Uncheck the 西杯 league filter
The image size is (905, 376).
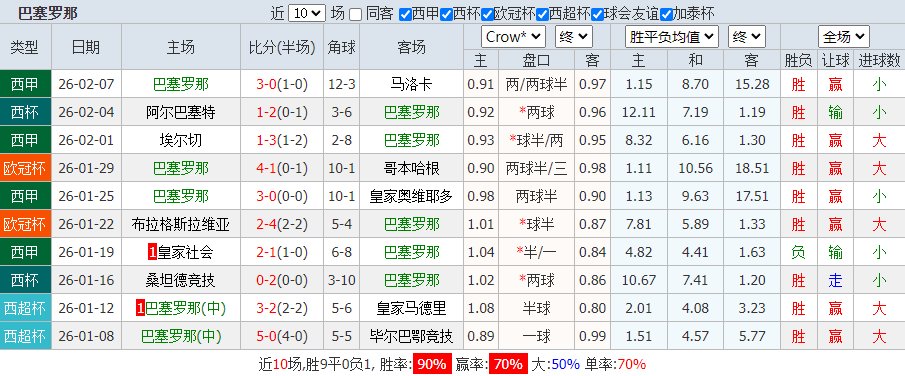pyautogui.click(x=446, y=13)
